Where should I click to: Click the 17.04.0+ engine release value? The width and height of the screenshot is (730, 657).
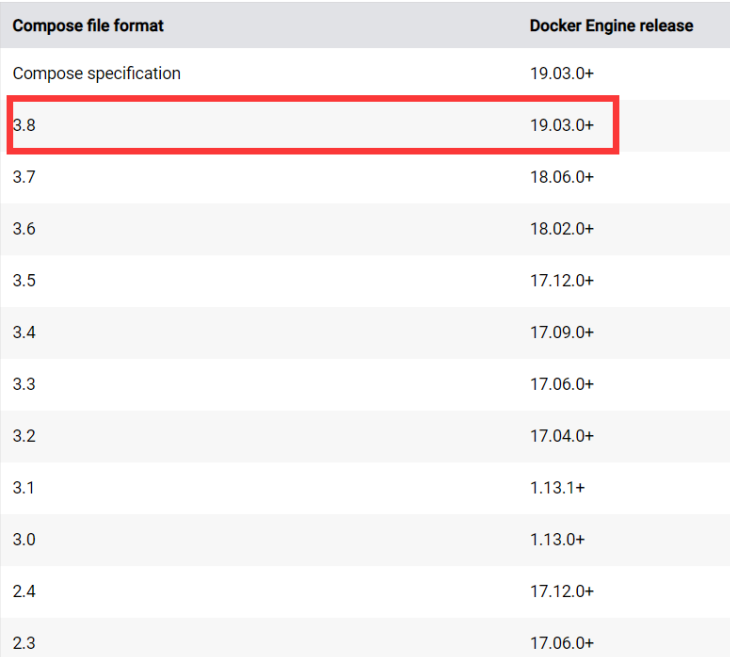(562, 436)
